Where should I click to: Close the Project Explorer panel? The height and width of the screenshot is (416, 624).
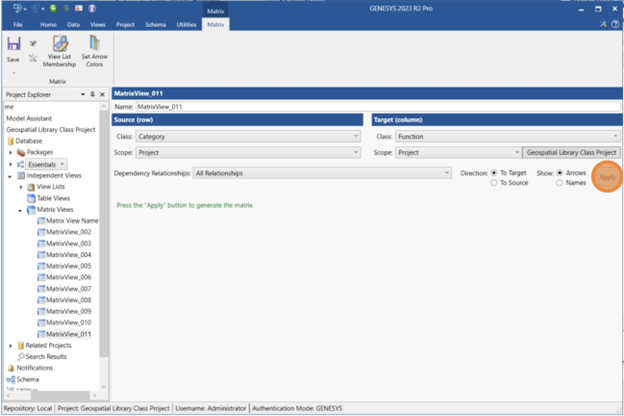[x=102, y=93]
